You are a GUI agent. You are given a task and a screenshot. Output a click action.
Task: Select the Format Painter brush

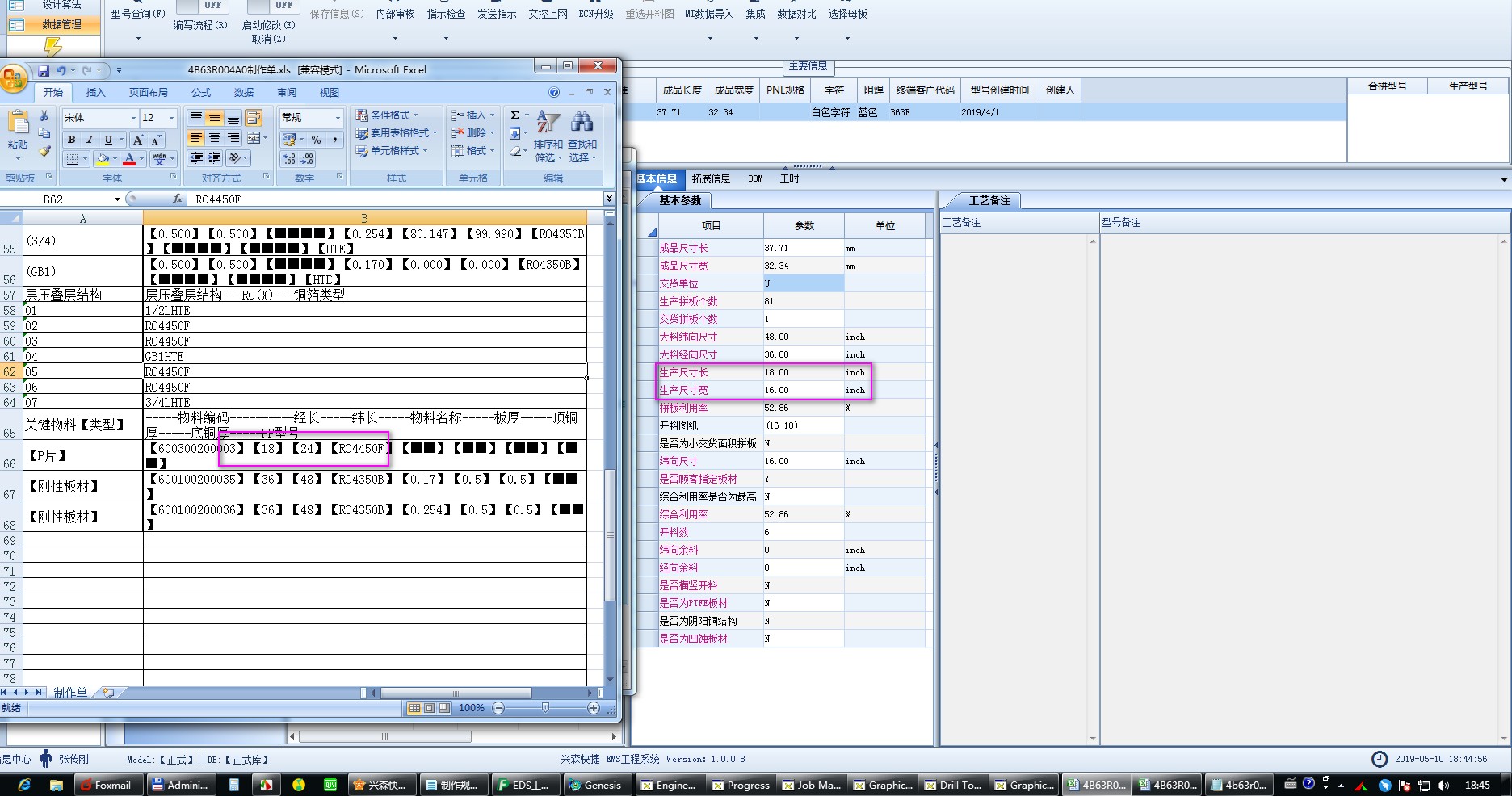click(44, 151)
